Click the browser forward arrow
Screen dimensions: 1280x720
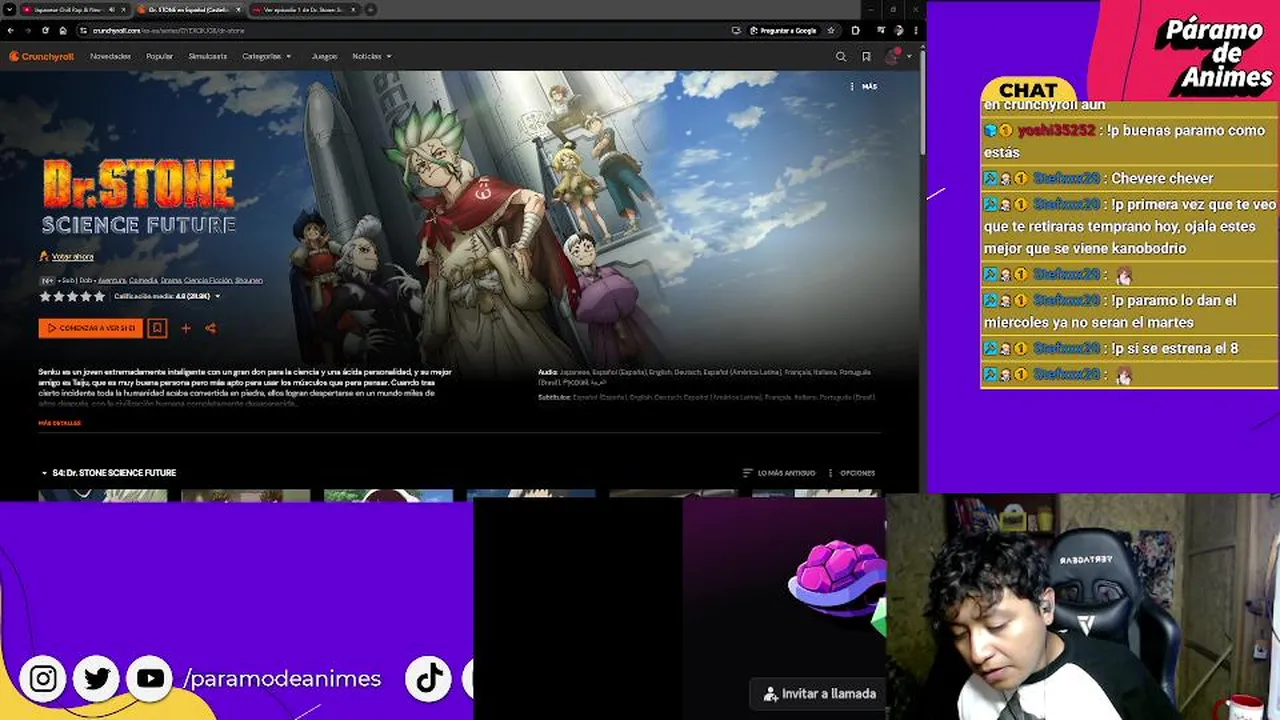(27, 30)
